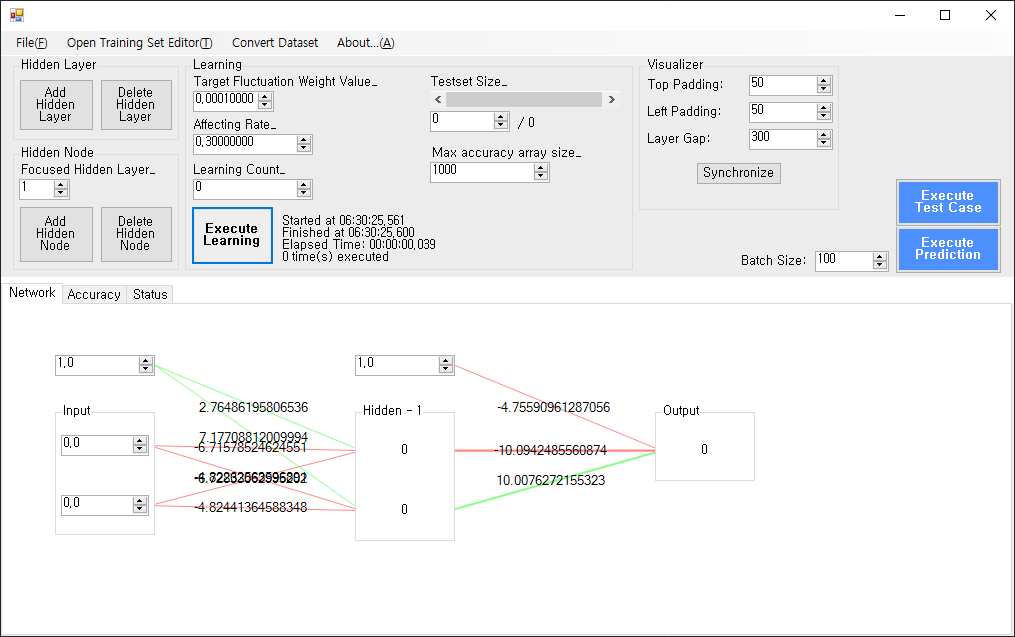Increase the Affecting Rate value
The height and width of the screenshot is (637, 1015).
304,139
